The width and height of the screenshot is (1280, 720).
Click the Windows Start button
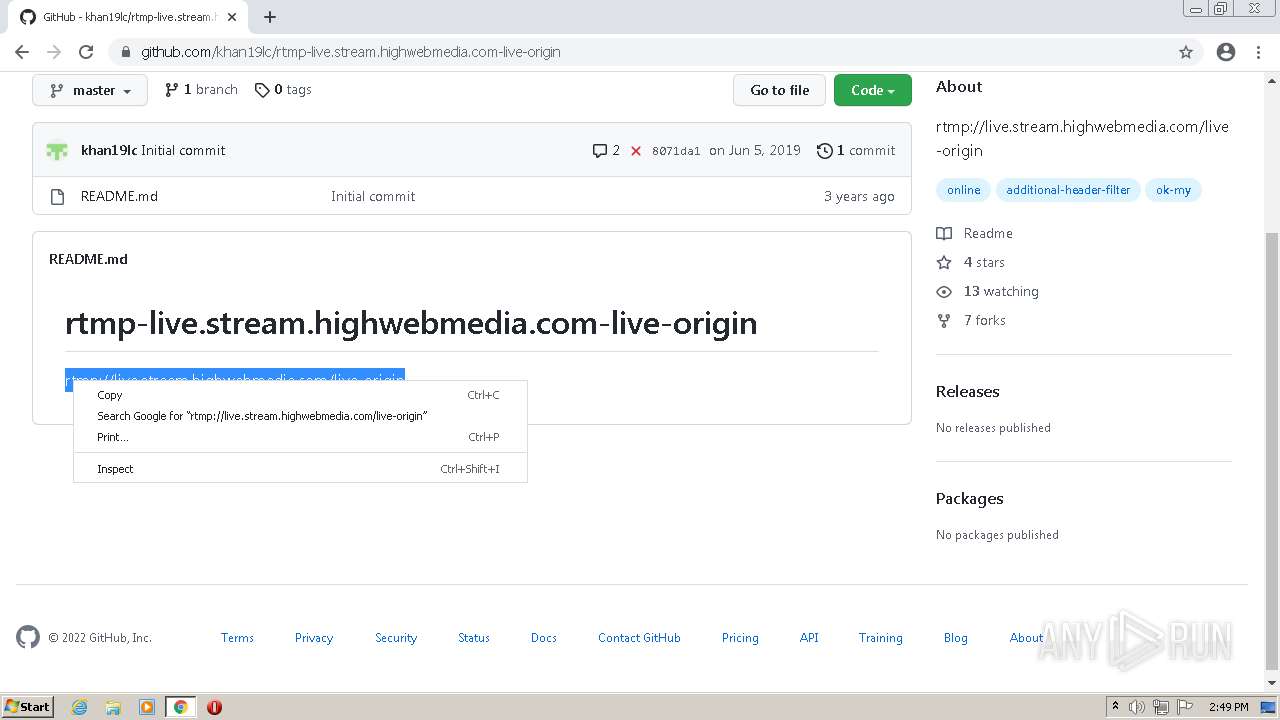pyautogui.click(x=28, y=707)
